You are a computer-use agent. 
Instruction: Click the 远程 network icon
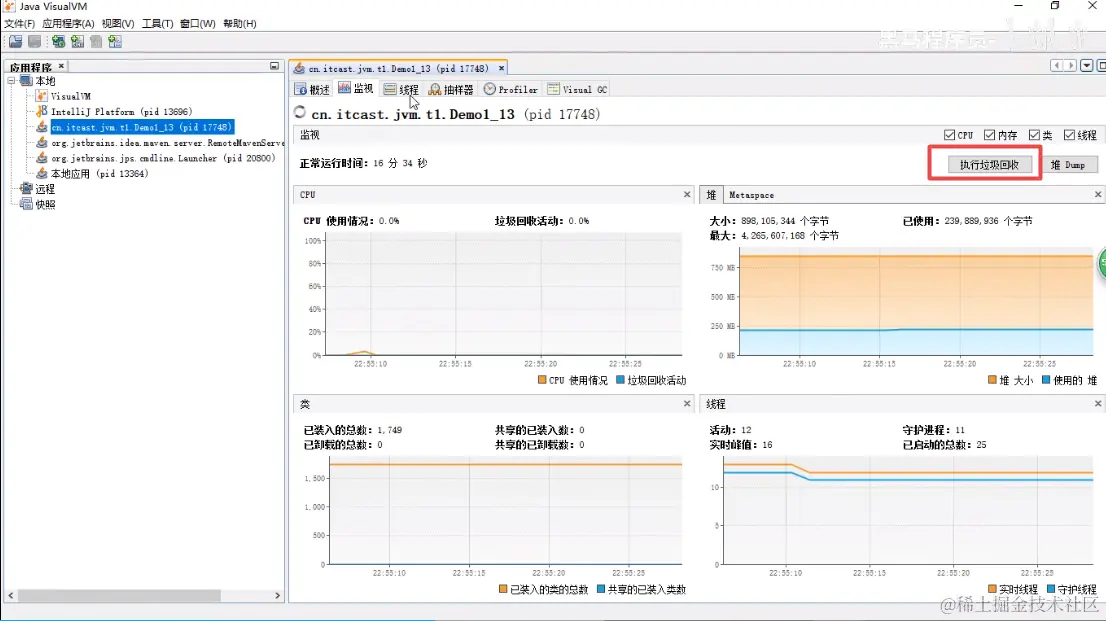pyautogui.click(x=26, y=189)
